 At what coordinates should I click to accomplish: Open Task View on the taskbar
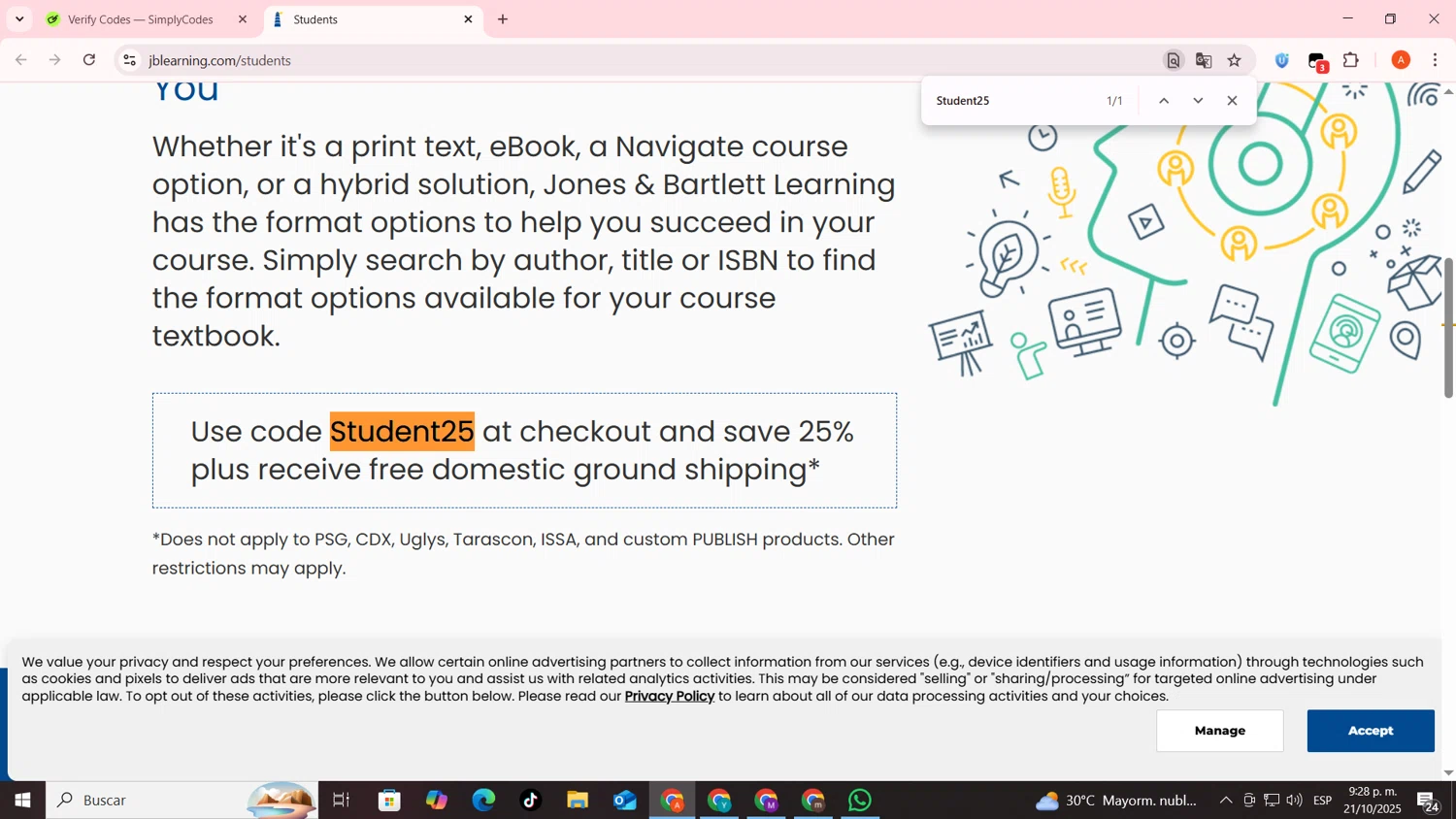341,801
